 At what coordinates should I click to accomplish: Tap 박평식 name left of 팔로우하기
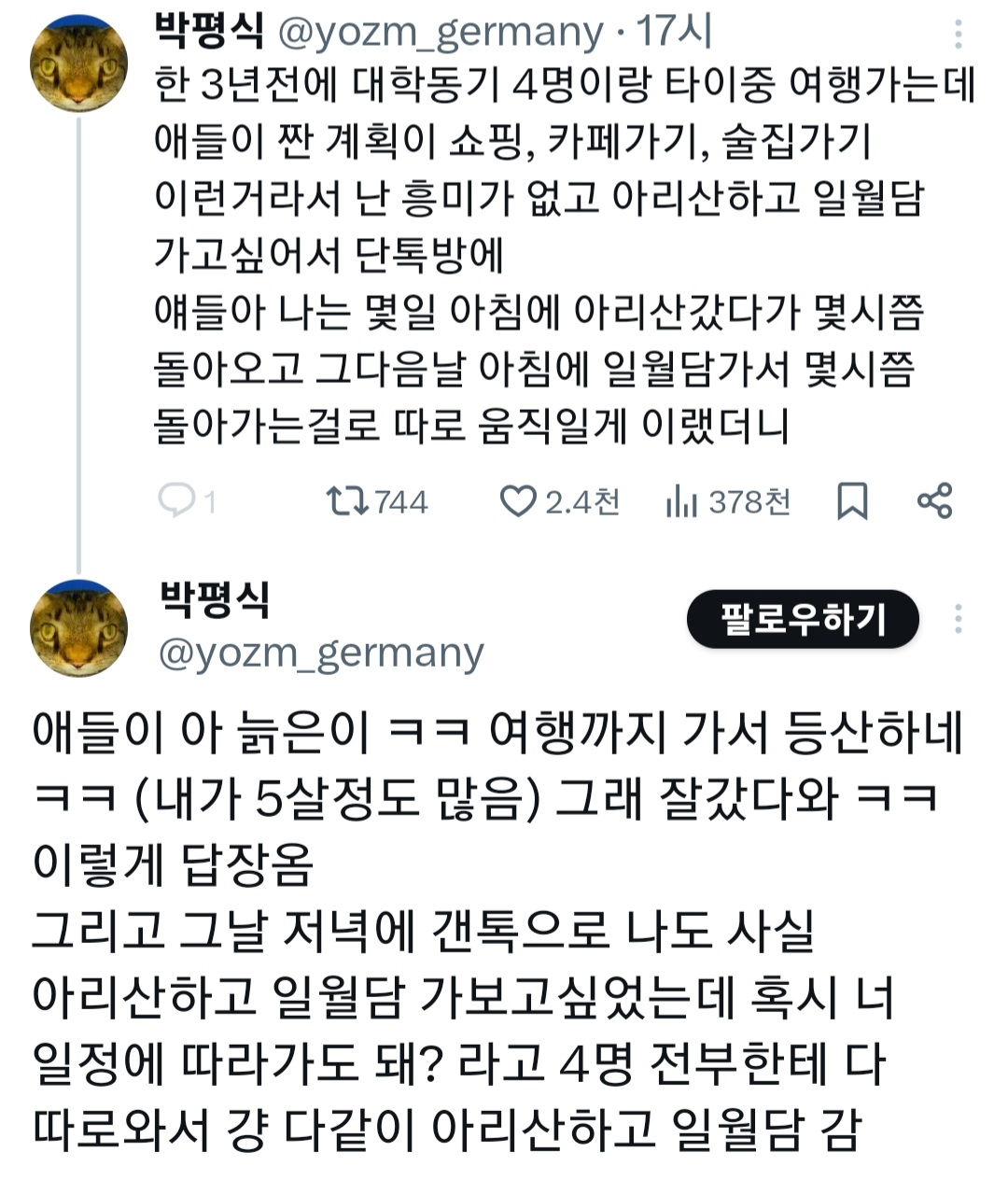(215, 598)
